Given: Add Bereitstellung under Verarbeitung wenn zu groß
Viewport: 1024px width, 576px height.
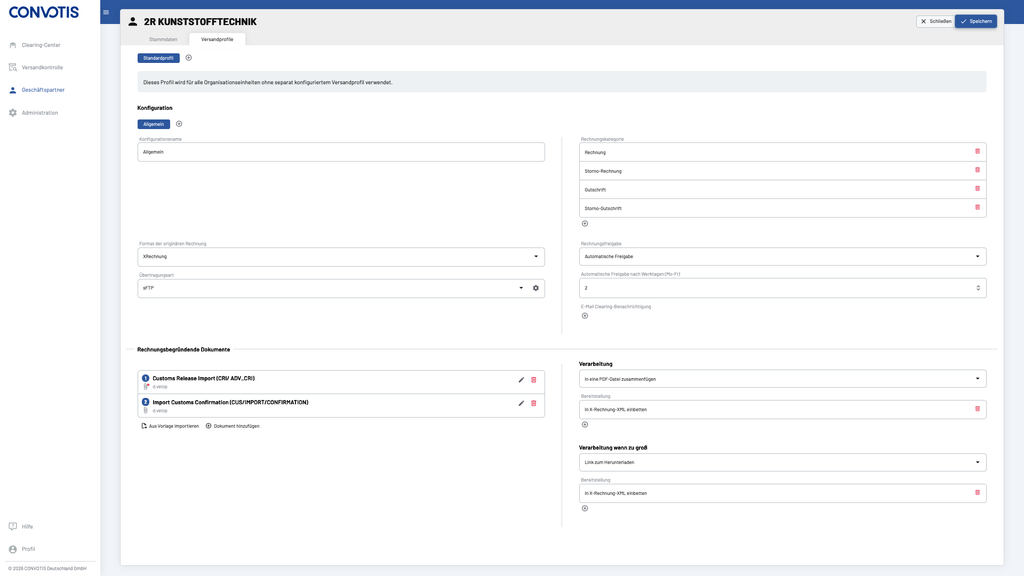Looking at the screenshot, I should [585, 509].
